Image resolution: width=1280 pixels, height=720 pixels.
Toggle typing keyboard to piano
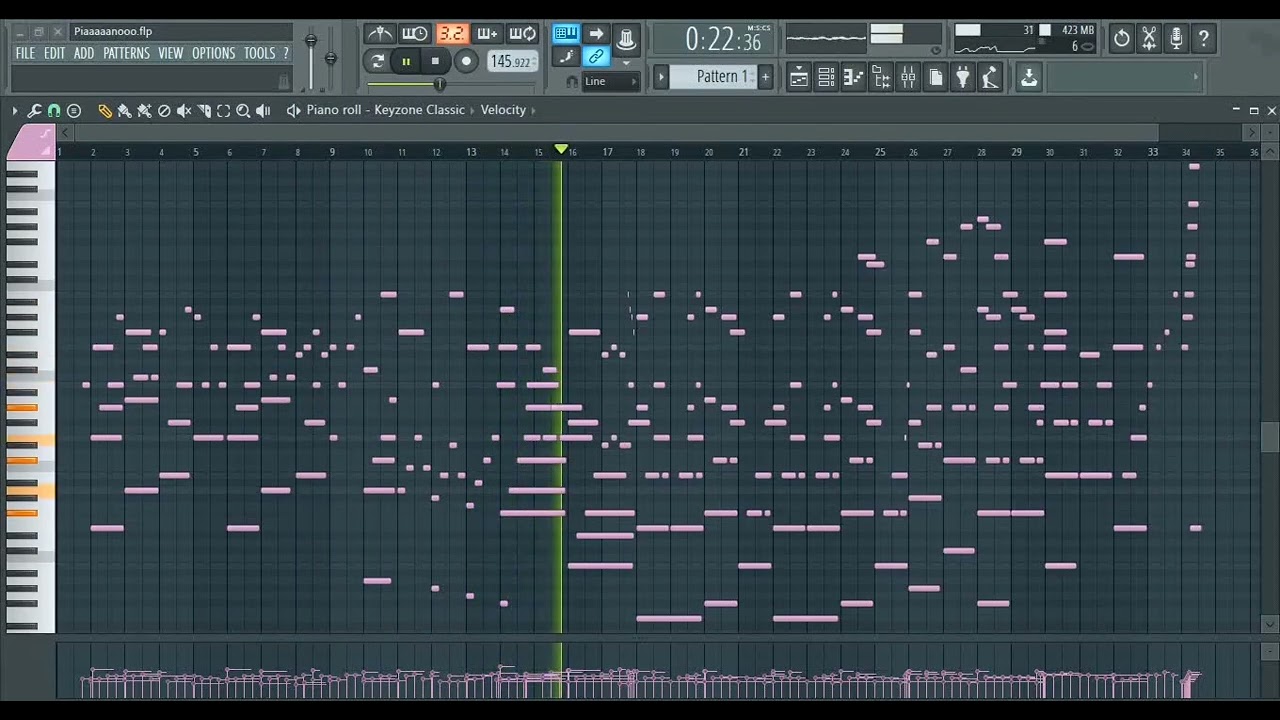pyautogui.click(x=566, y=34)
